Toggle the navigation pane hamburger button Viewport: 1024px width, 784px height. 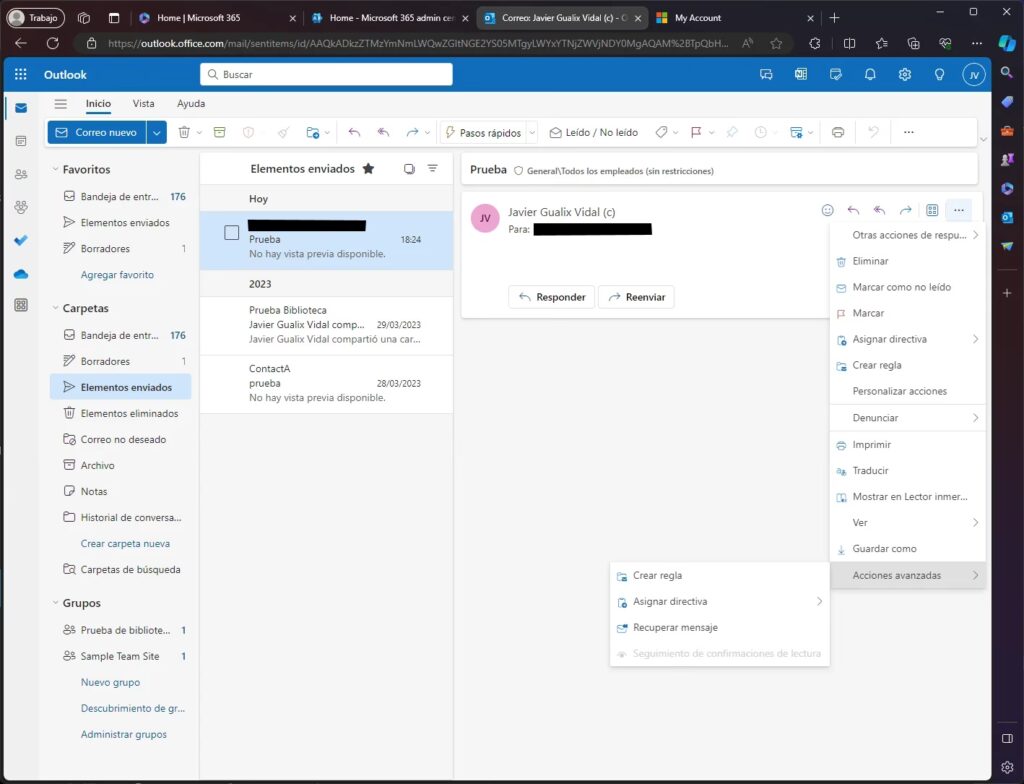click(x=61, y=104)
